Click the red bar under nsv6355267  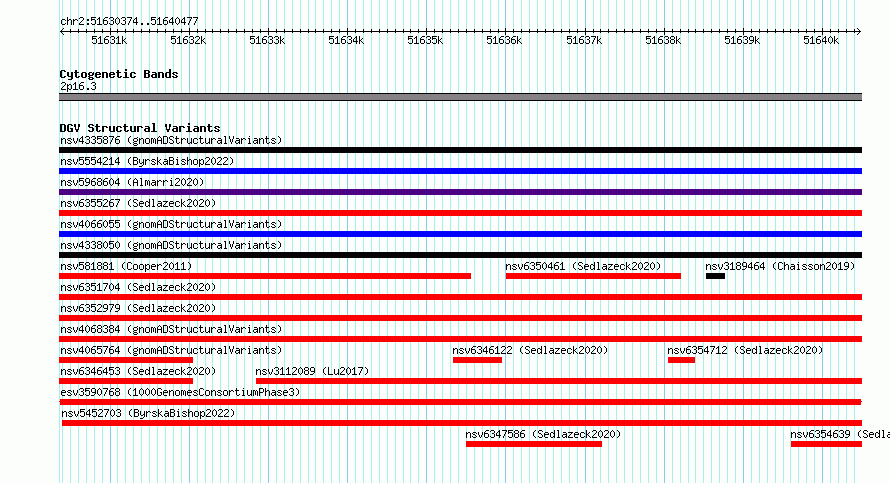click(x=460, y=213)
